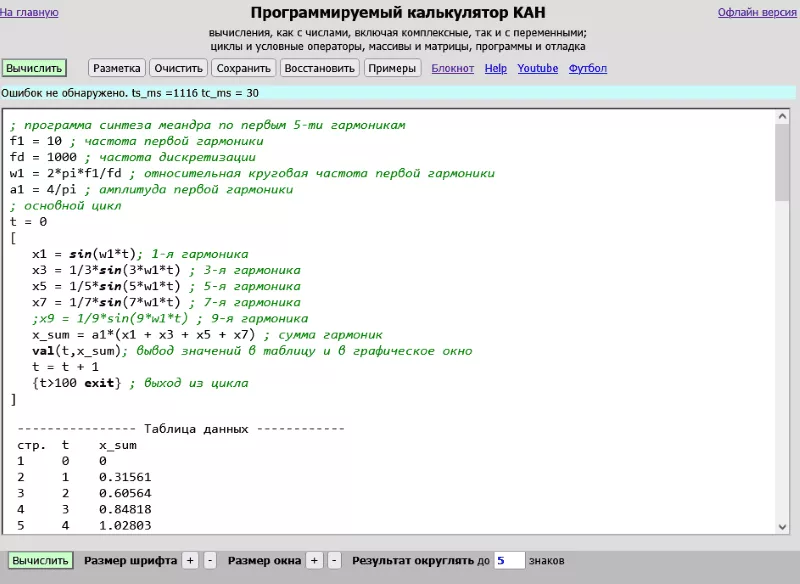800x584 pixels.
Task: Click the bottom Вычислить button
Action: click(41, 561)
